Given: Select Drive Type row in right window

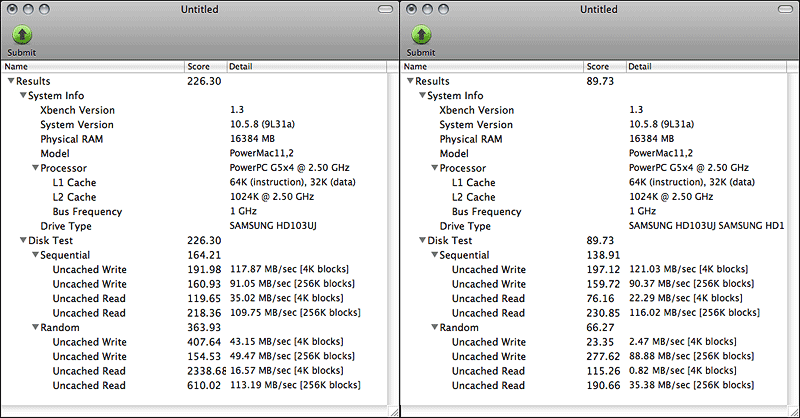Looking at the screenshot, I should (467, 226).
